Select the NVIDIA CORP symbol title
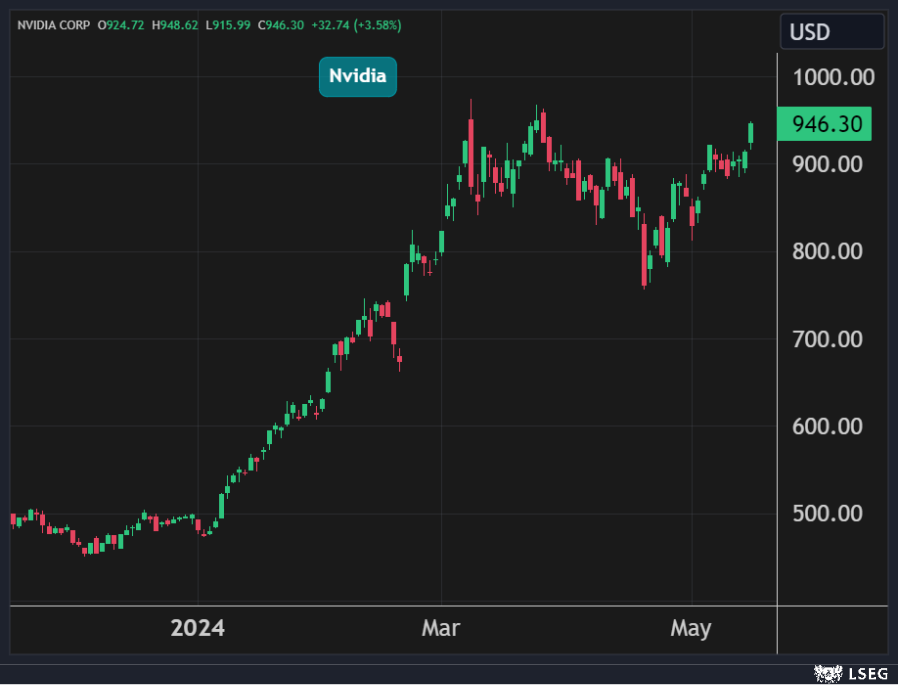Image resolution: width=898 pixels, height=685 pixels. (52, 24)
